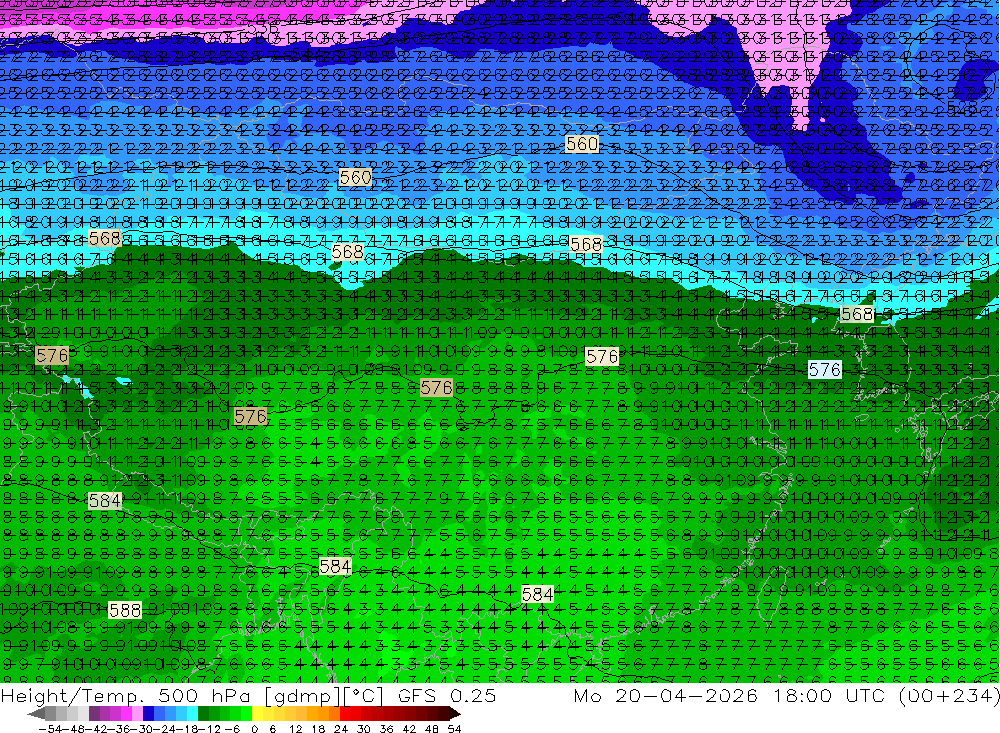
Task: Click the left gray arrow end of the color scale
Action: tap(36, 714)
